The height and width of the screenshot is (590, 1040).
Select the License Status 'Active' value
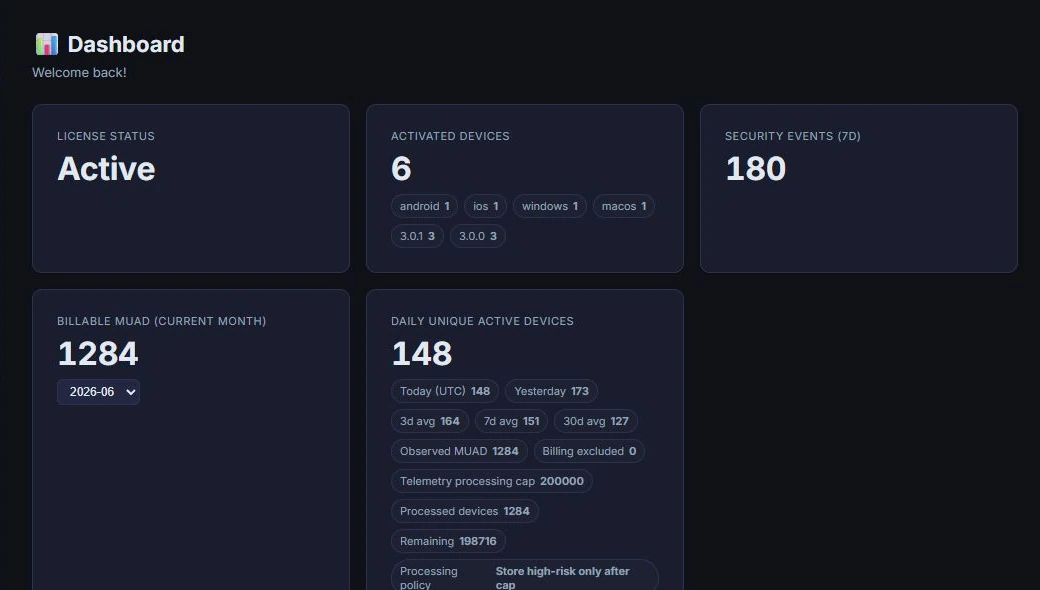106,168
